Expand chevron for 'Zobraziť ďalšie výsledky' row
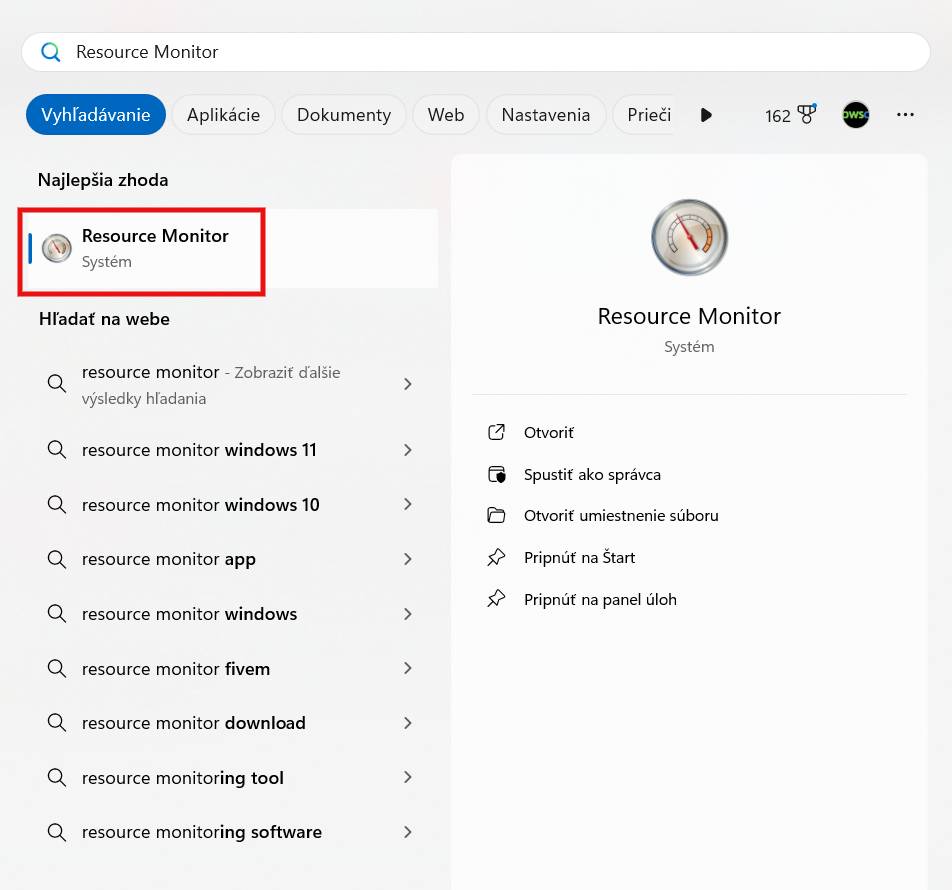The width and height of the screenshot is (952, 890). (407, 384)
